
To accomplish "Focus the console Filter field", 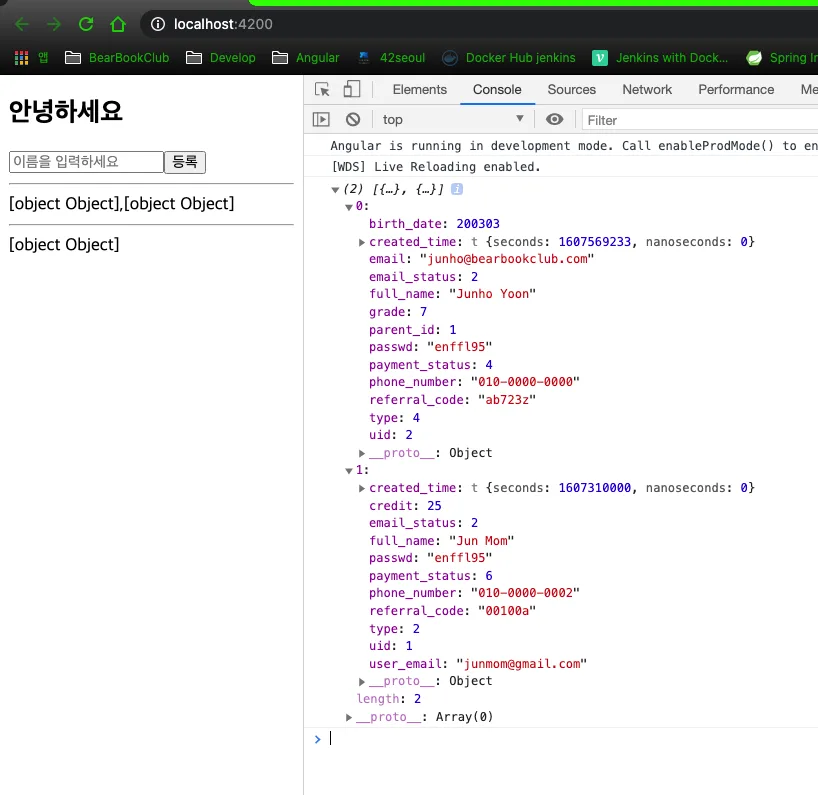I will coord(700,121).
